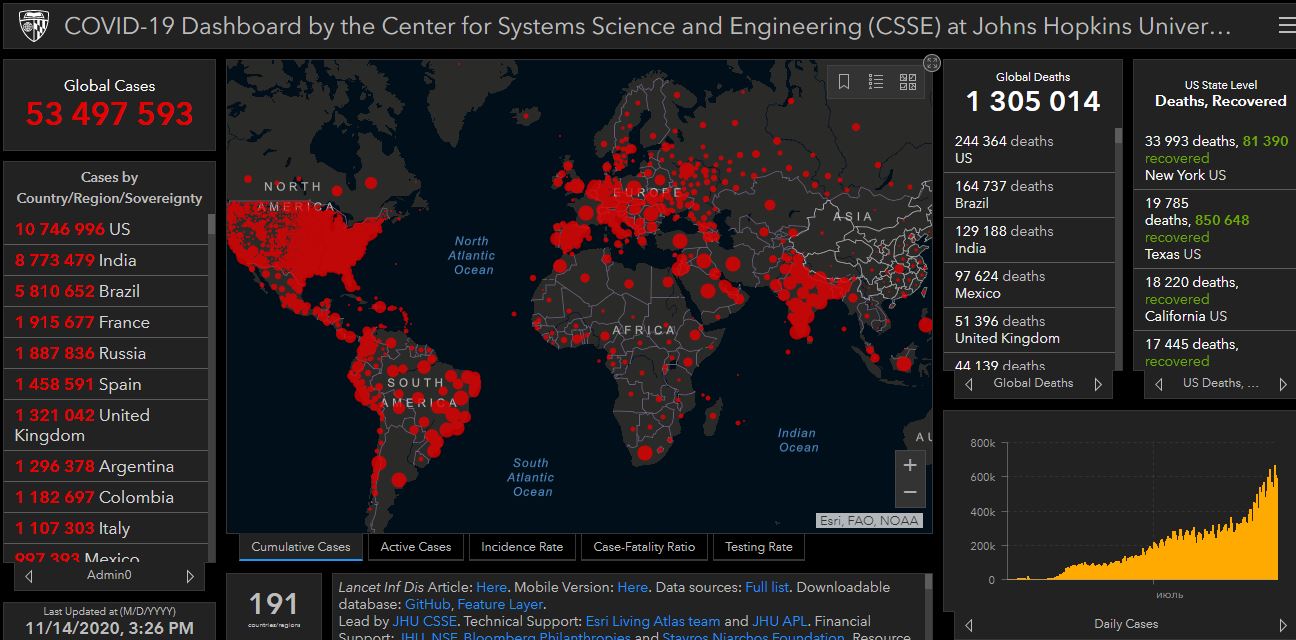Open the Full list data sources link
The image size is (1296, 640).
(767, 587)
